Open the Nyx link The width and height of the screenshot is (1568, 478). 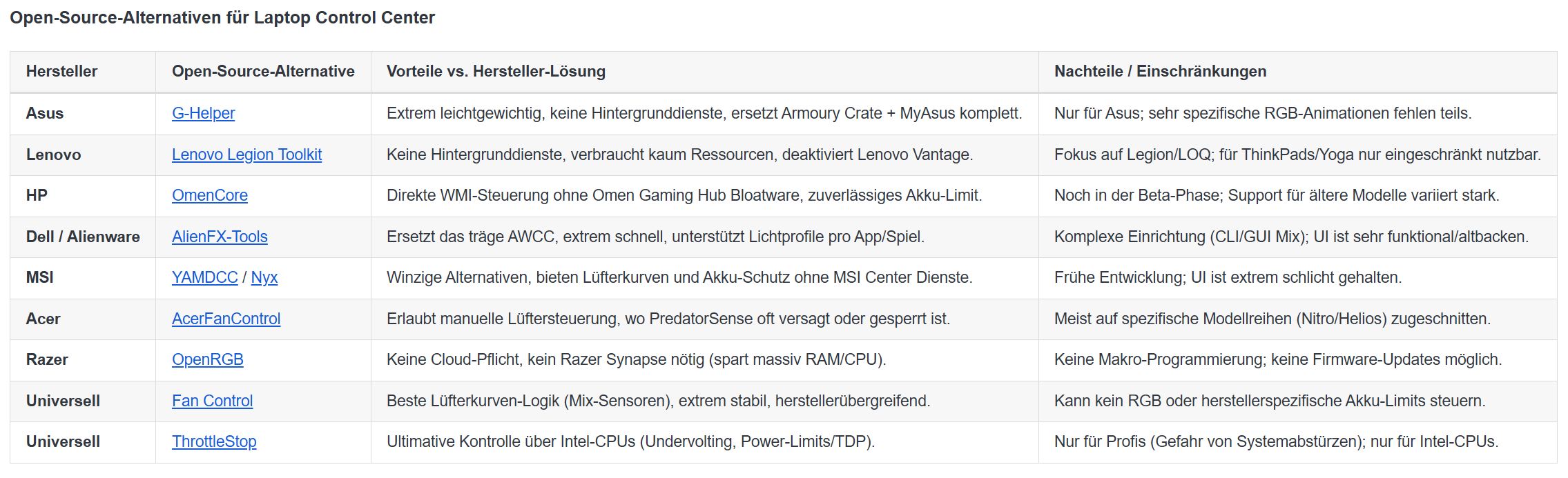[x=264, y=277]
